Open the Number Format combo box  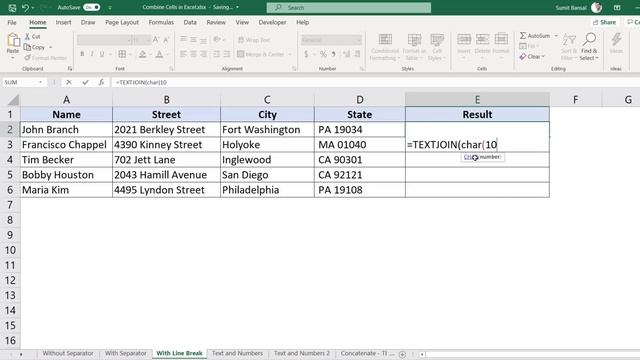point(331,40)
